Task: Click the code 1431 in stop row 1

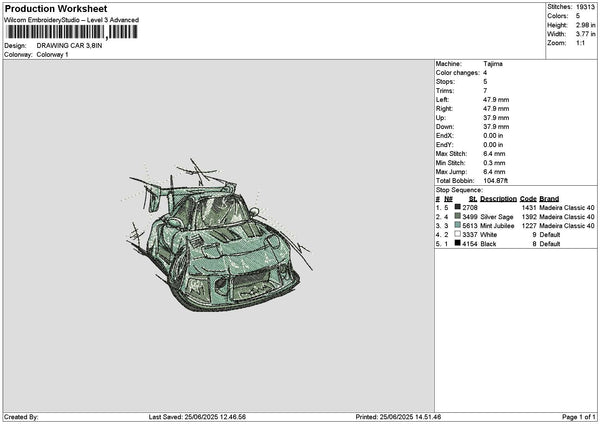Action: point(529,208)
